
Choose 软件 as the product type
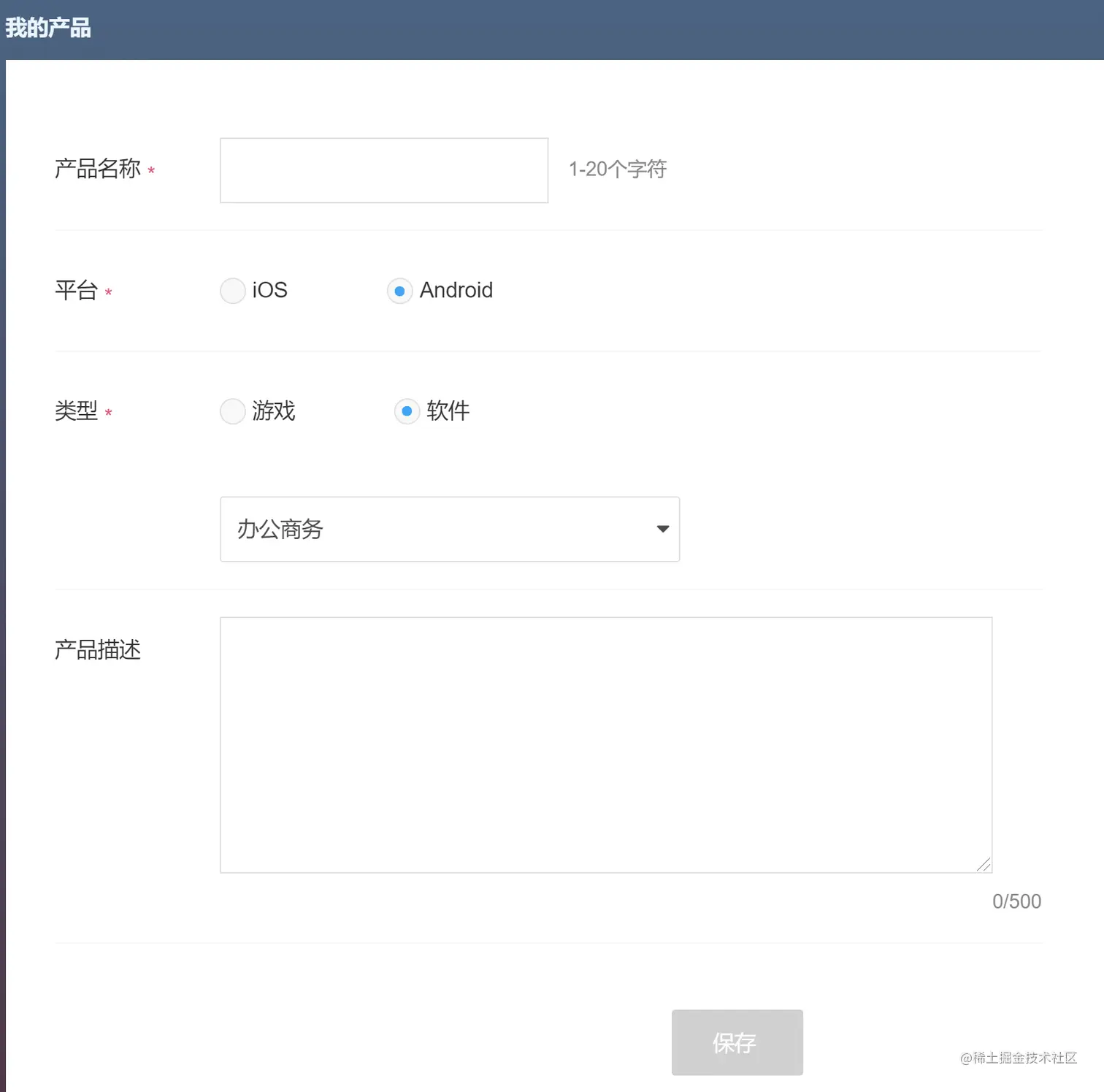(407, 411)
